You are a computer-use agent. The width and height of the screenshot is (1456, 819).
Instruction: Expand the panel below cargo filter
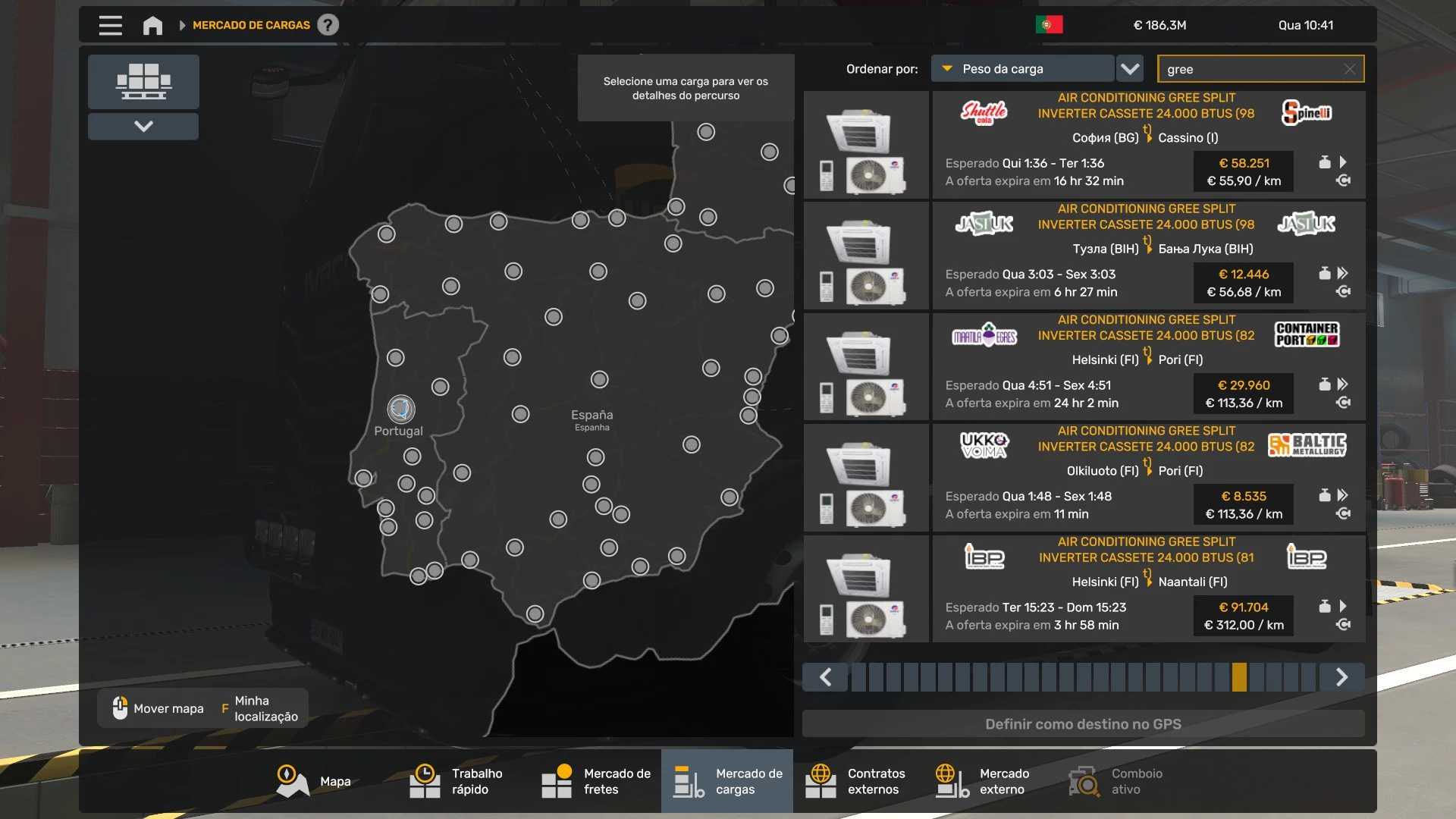click(143, 126)
